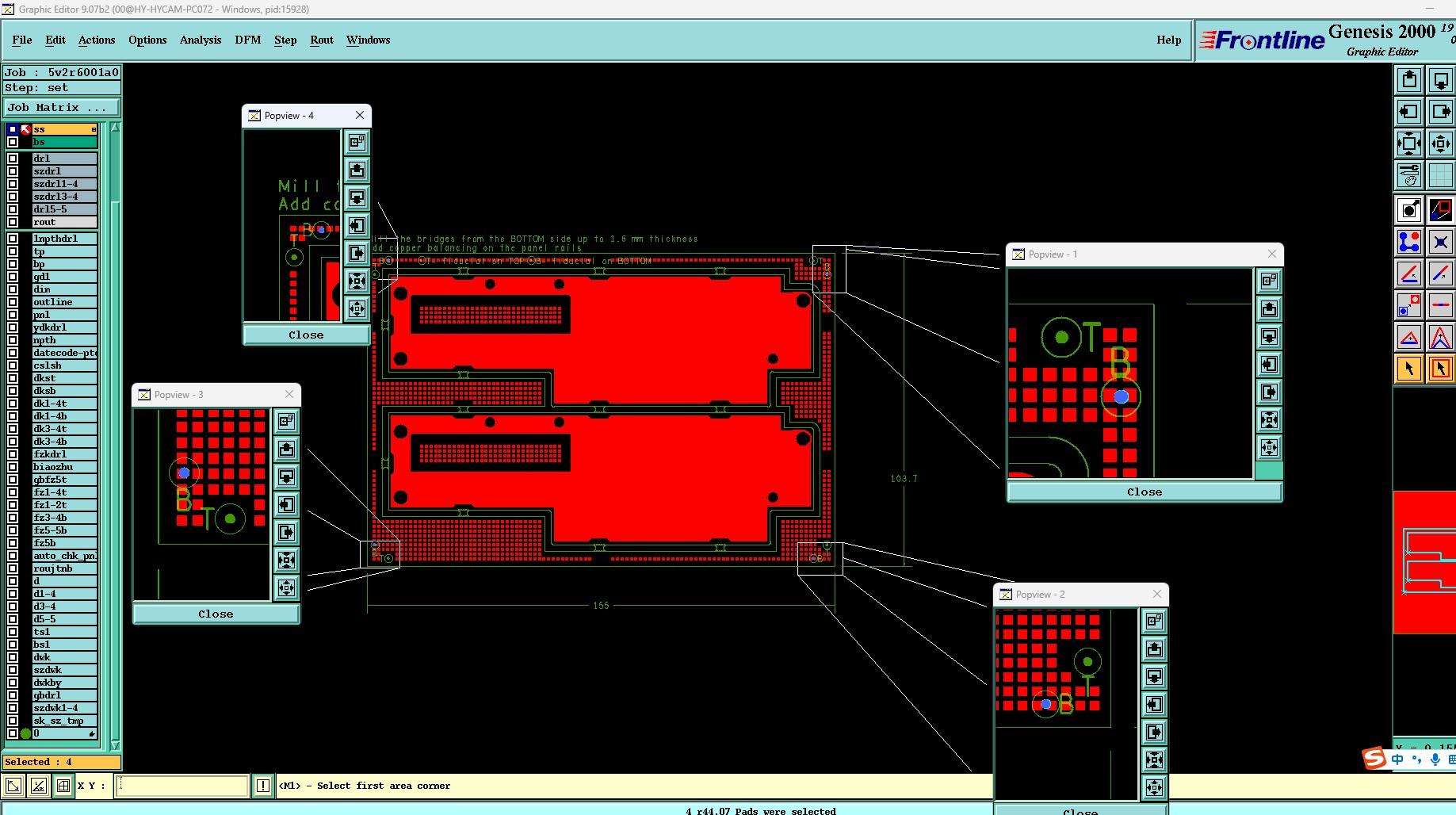
Task: Close Popview - 3 via its Close button
Action: pos(216,614)
